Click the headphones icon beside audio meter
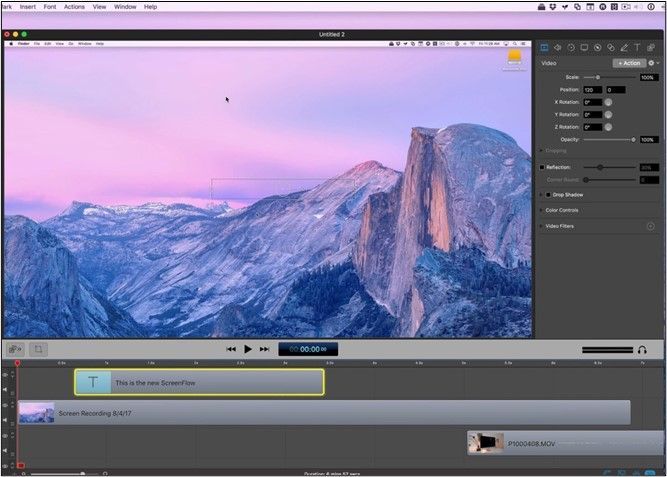Image resolution: width=667 pixels, height=477 pixels. coord(641,349)
